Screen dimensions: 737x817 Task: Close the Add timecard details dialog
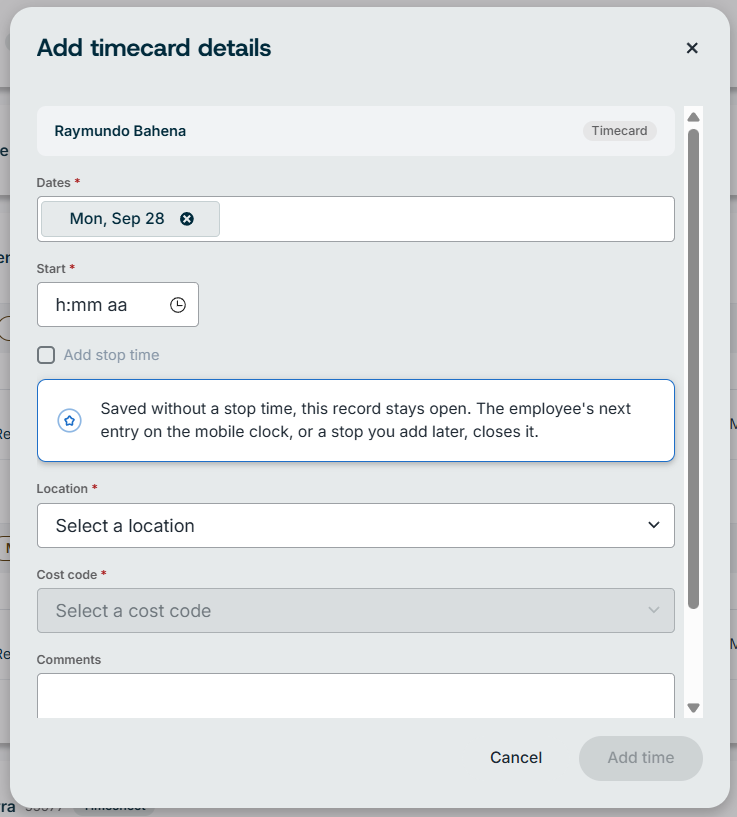pos(692,48)
